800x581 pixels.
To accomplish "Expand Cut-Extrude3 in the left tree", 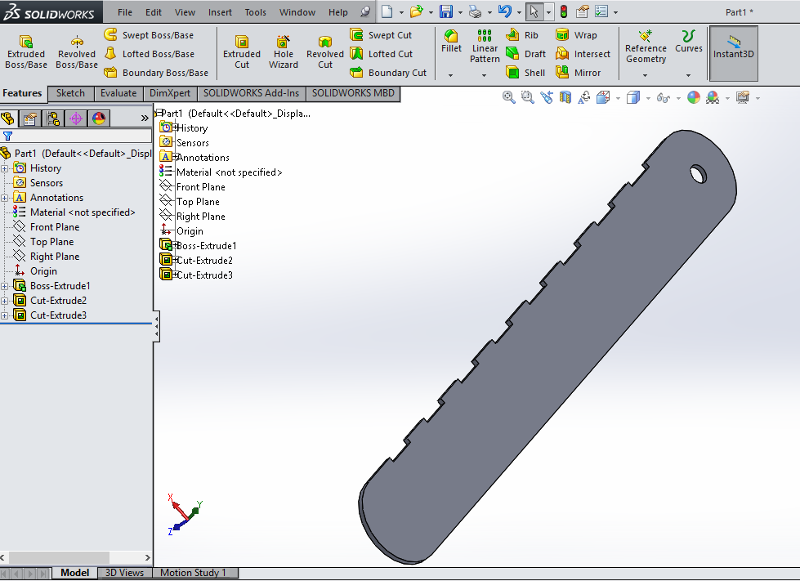I will click(x=5, y=316).
